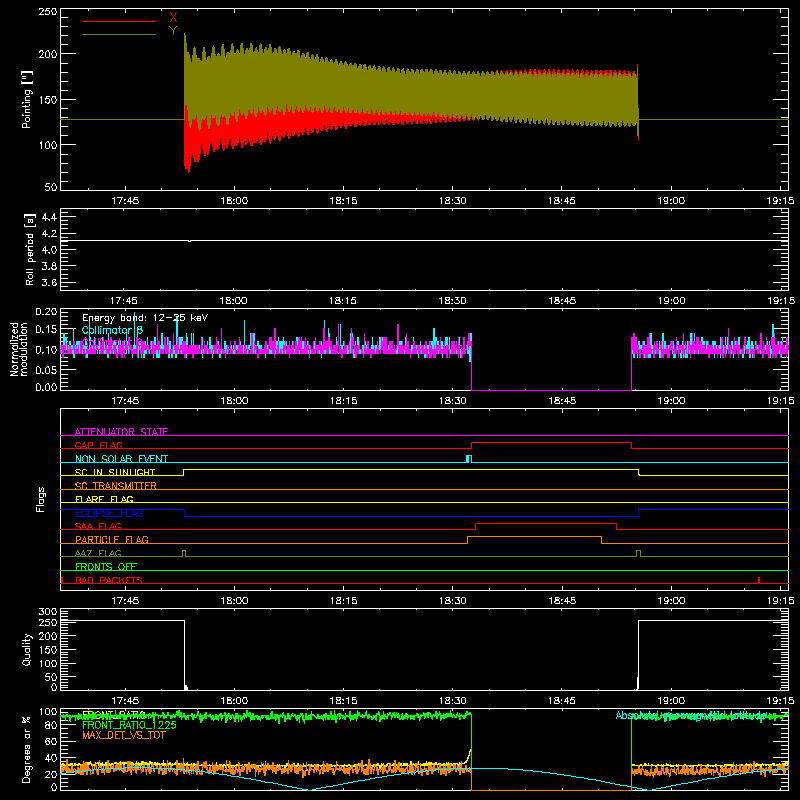Click the Flags axis title
800x800 pixels.
40,499
